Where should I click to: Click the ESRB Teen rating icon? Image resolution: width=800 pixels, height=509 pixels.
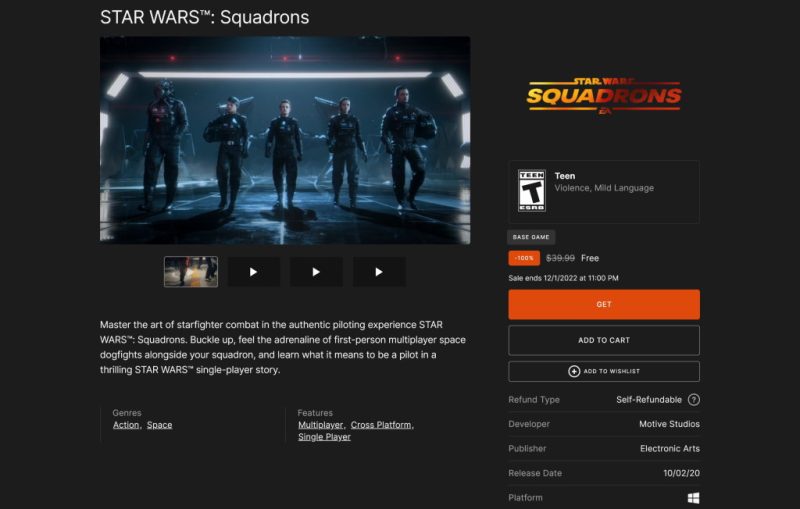532,191
